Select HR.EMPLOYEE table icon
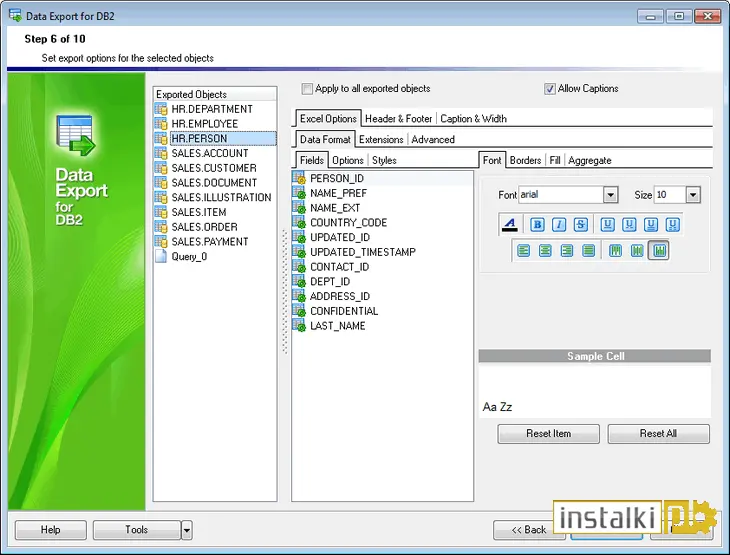 pos(161,124)
